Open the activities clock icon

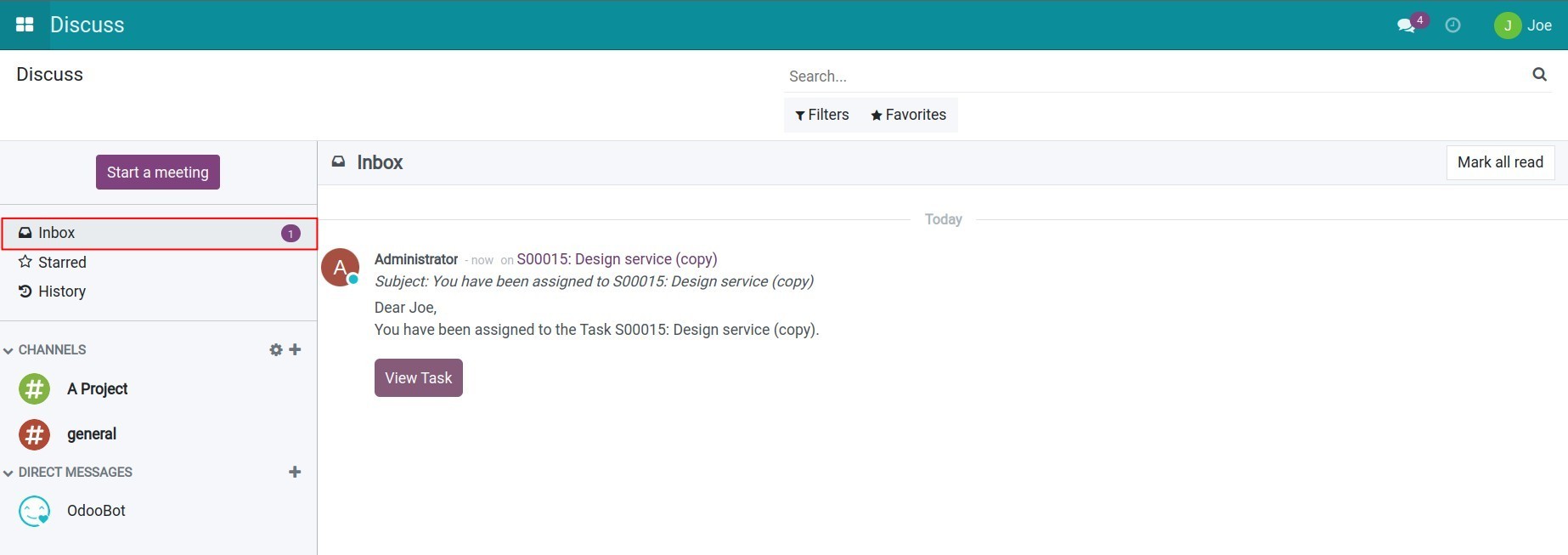[1452, 25]
